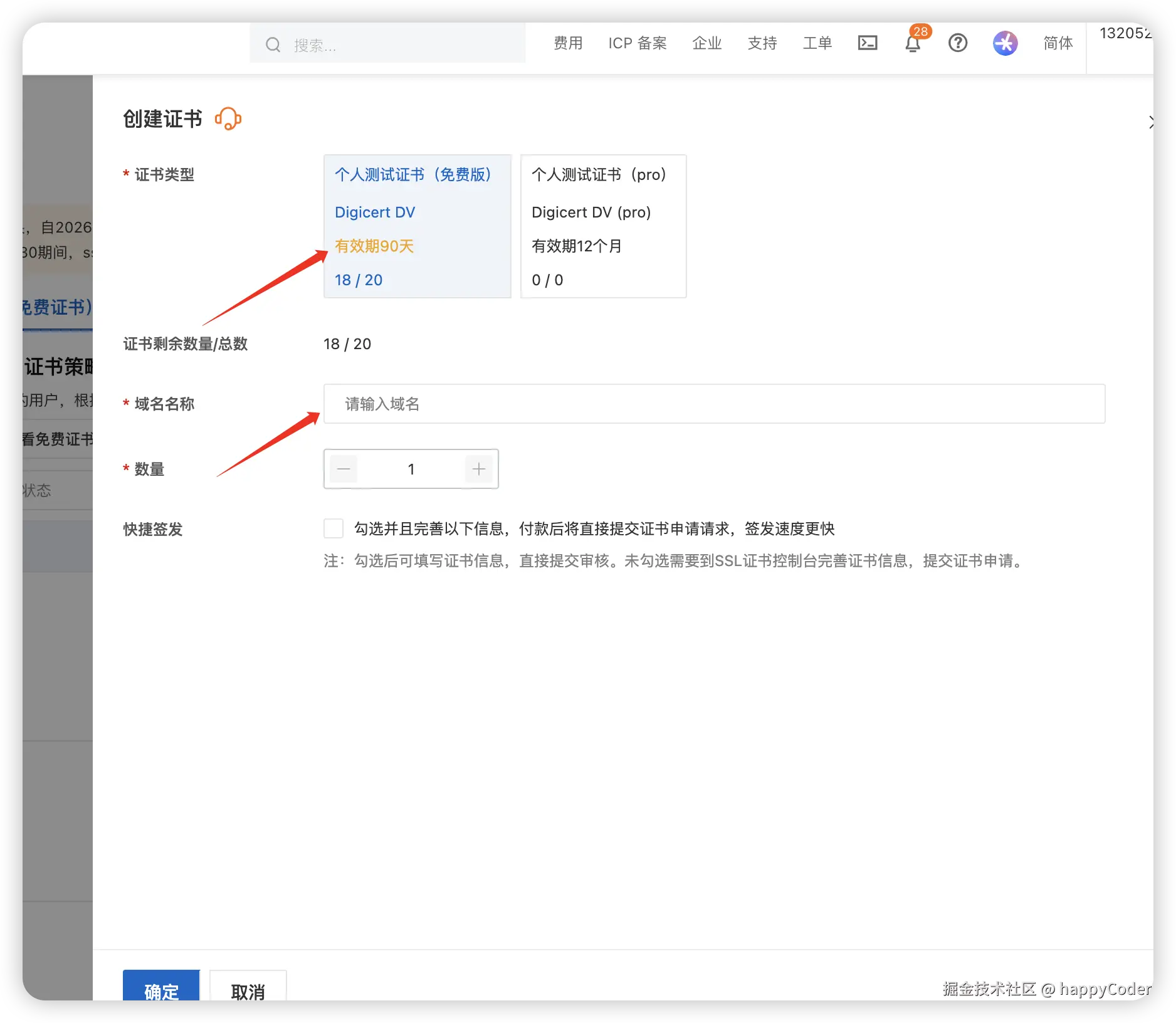Select 个人测试证书（免费版）certificate type
The image size is (1176, 1023).
coord(417,226)
